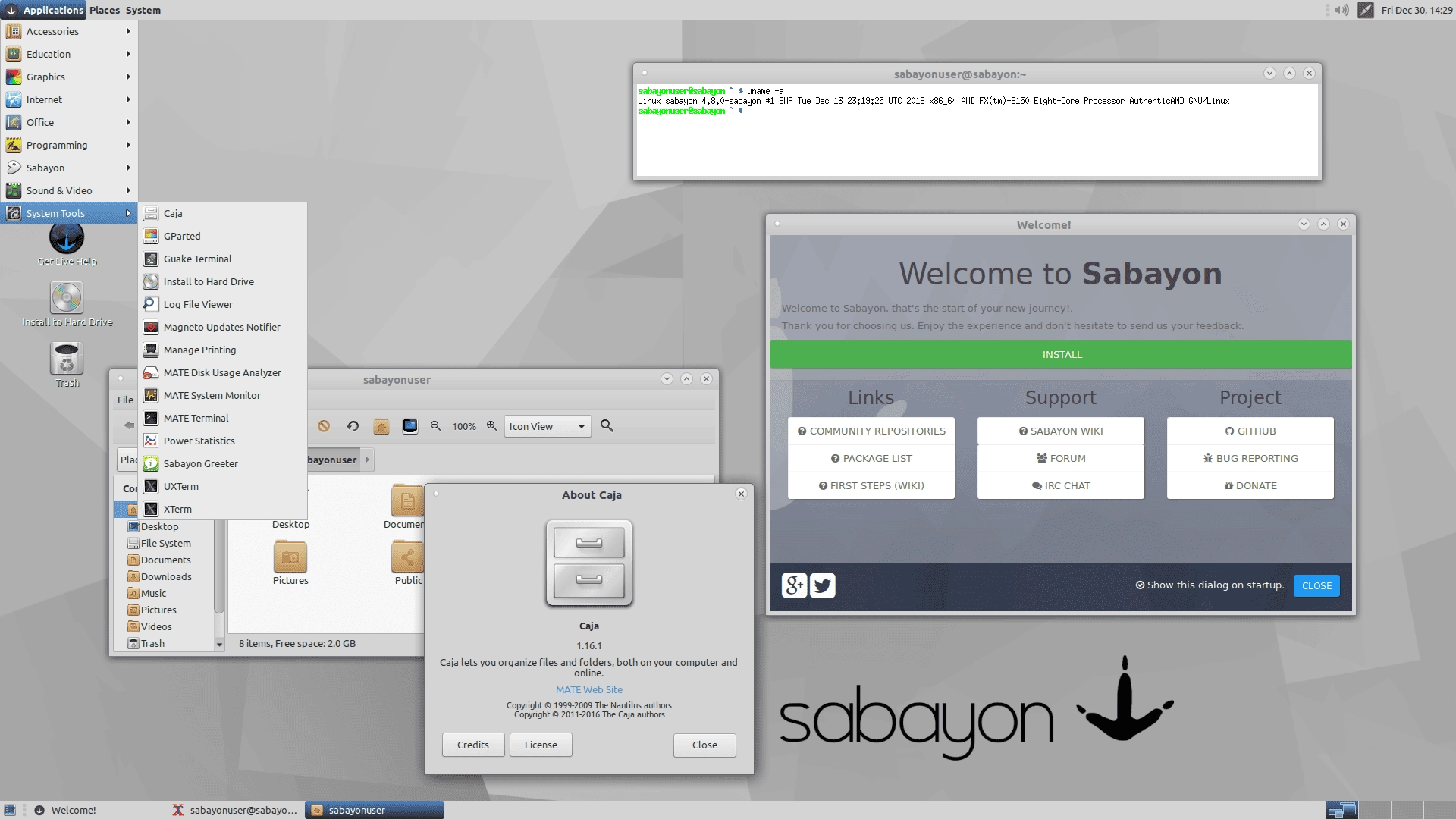Click the Caja sidebar scrollbar down arrow

coord(219,645)
